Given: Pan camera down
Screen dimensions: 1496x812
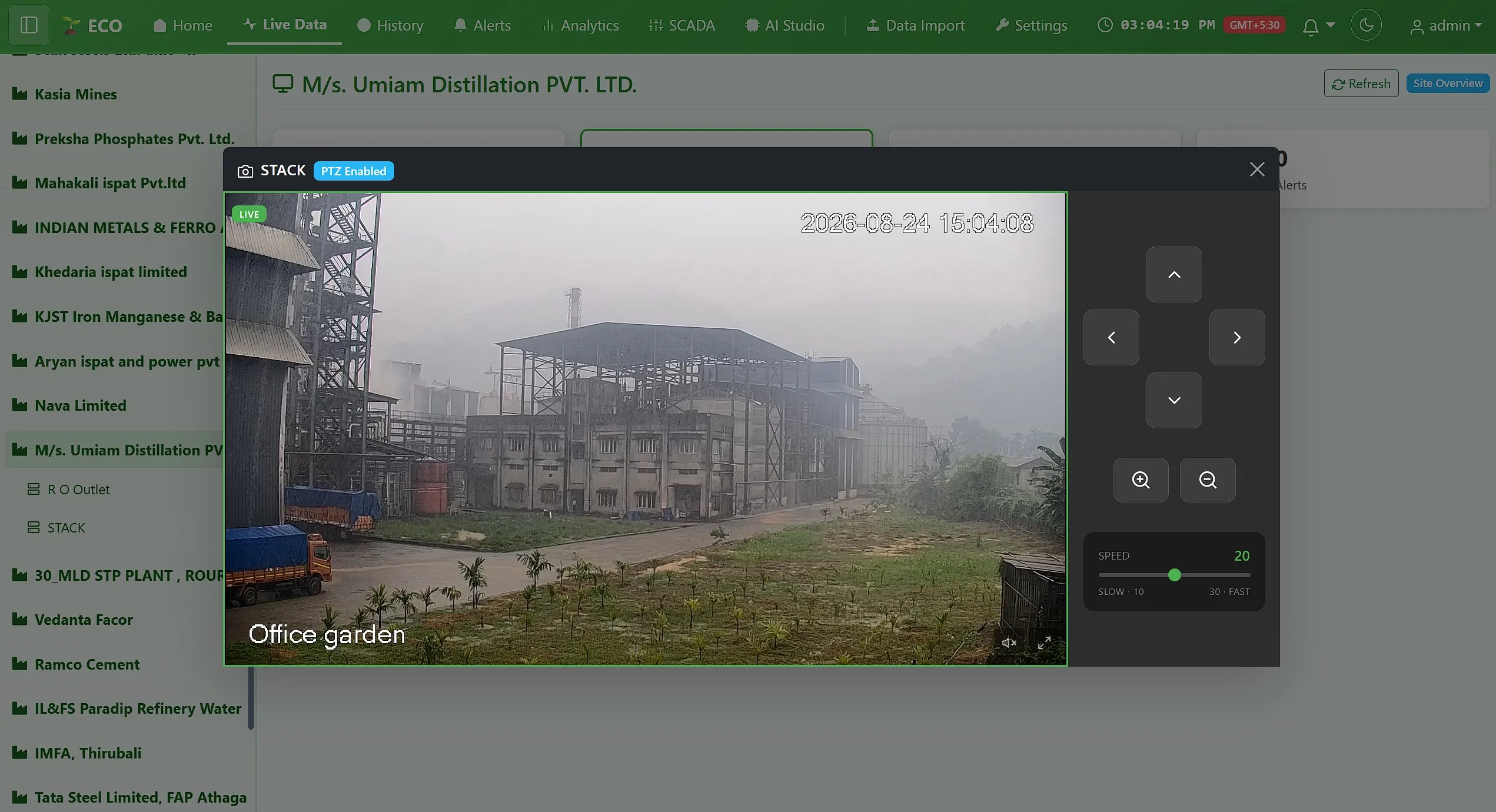Looking at the screenshot, I should tap(1174, 400).
